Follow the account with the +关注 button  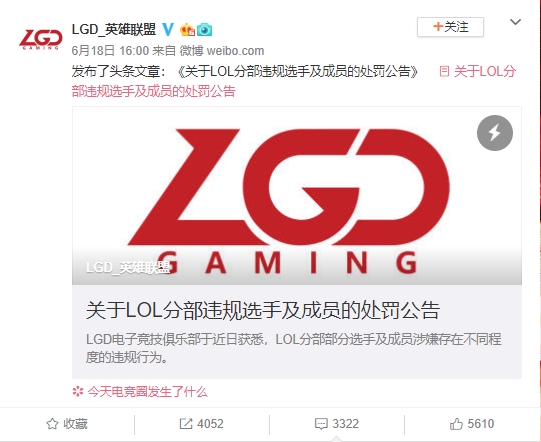[x=450, y=27]
